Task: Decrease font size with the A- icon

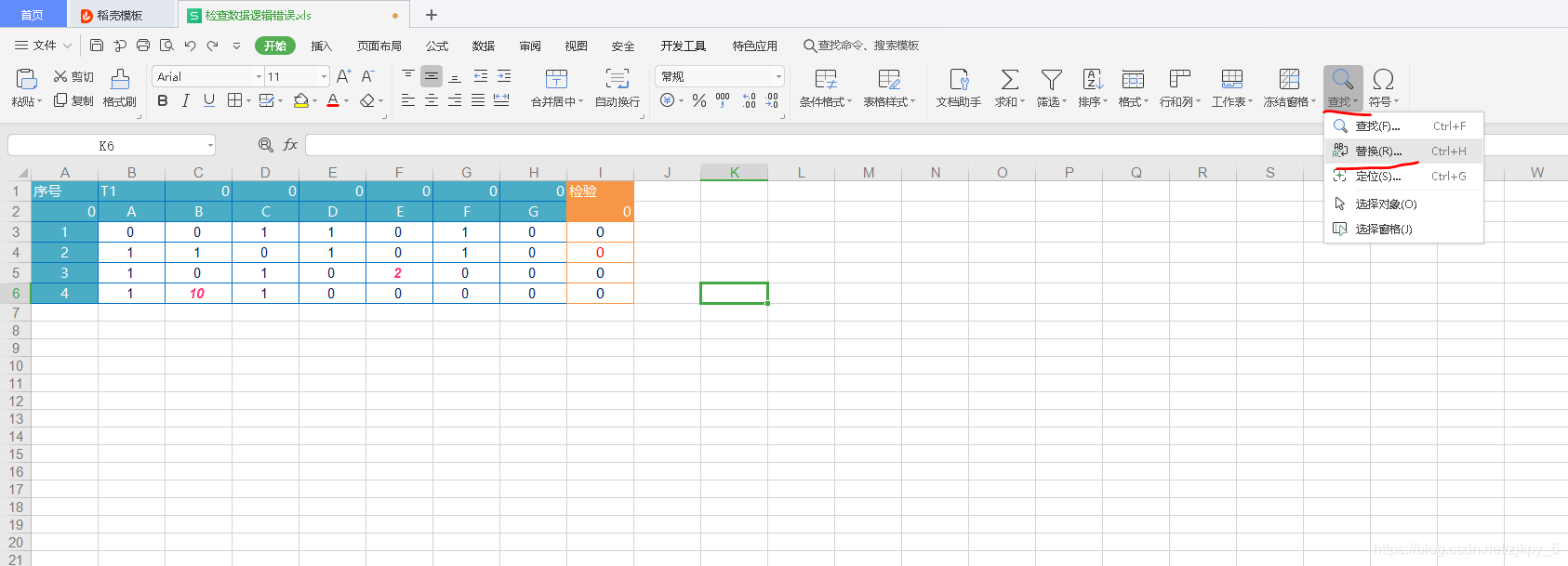Action: pyautogui.click(x=368, y=76)
